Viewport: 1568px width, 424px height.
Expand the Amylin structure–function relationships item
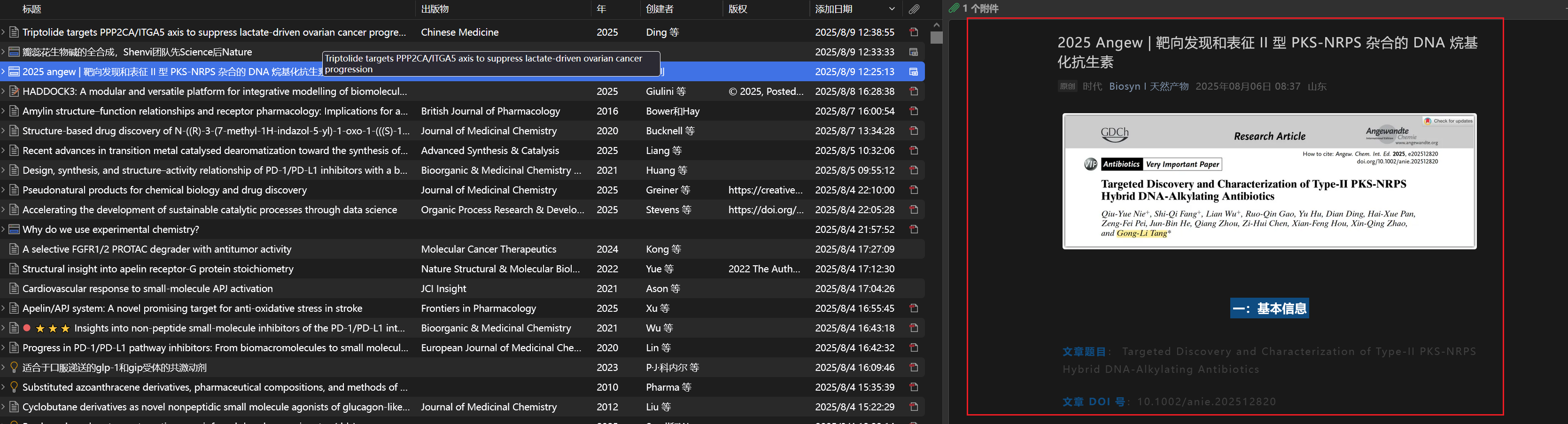[3, 111]
